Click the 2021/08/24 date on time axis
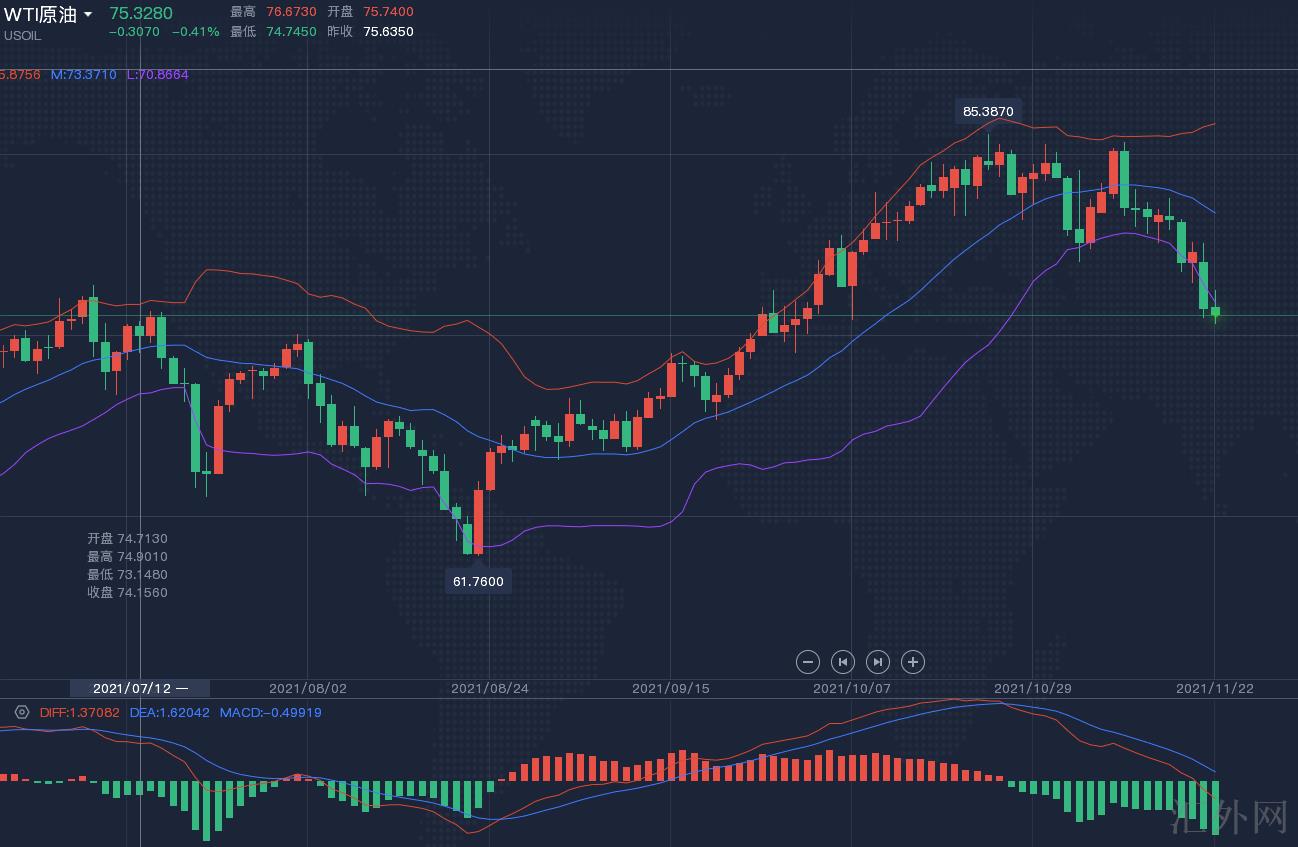The width and height of the screenshot is (1298, 847). pyautogui.click(x=489, y=688)
